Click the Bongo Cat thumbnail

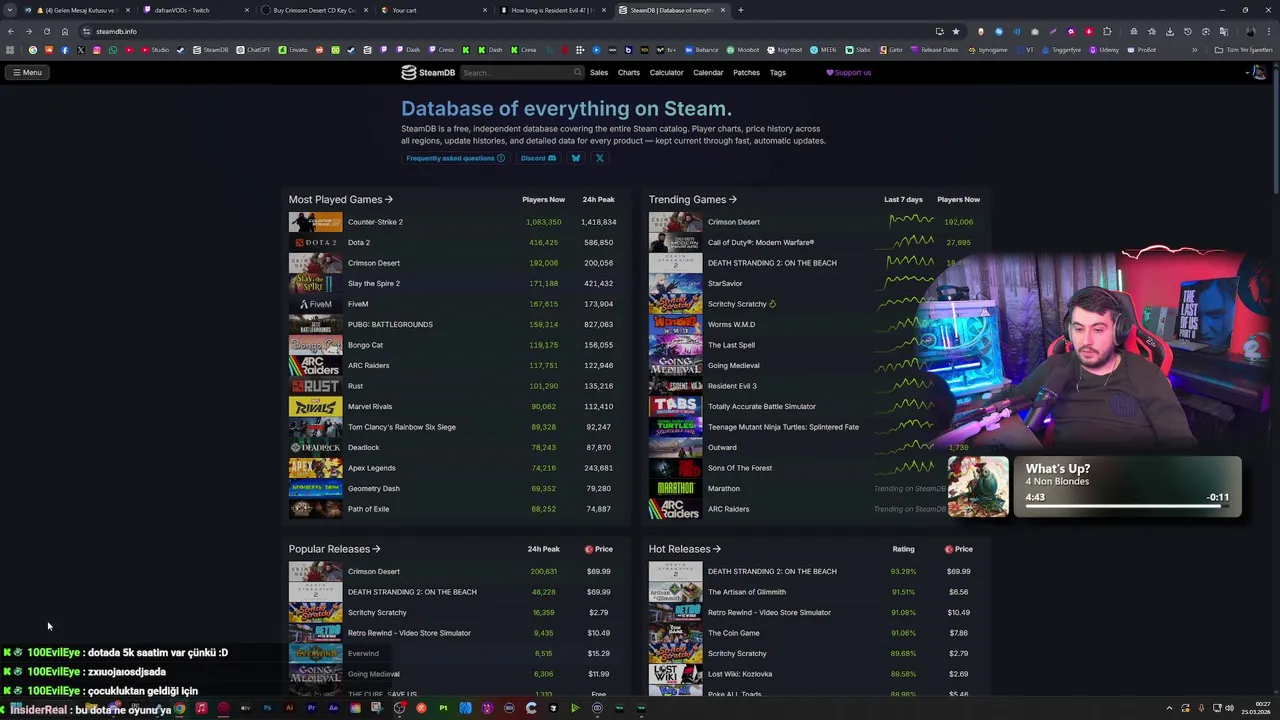[x=315, y=345]
